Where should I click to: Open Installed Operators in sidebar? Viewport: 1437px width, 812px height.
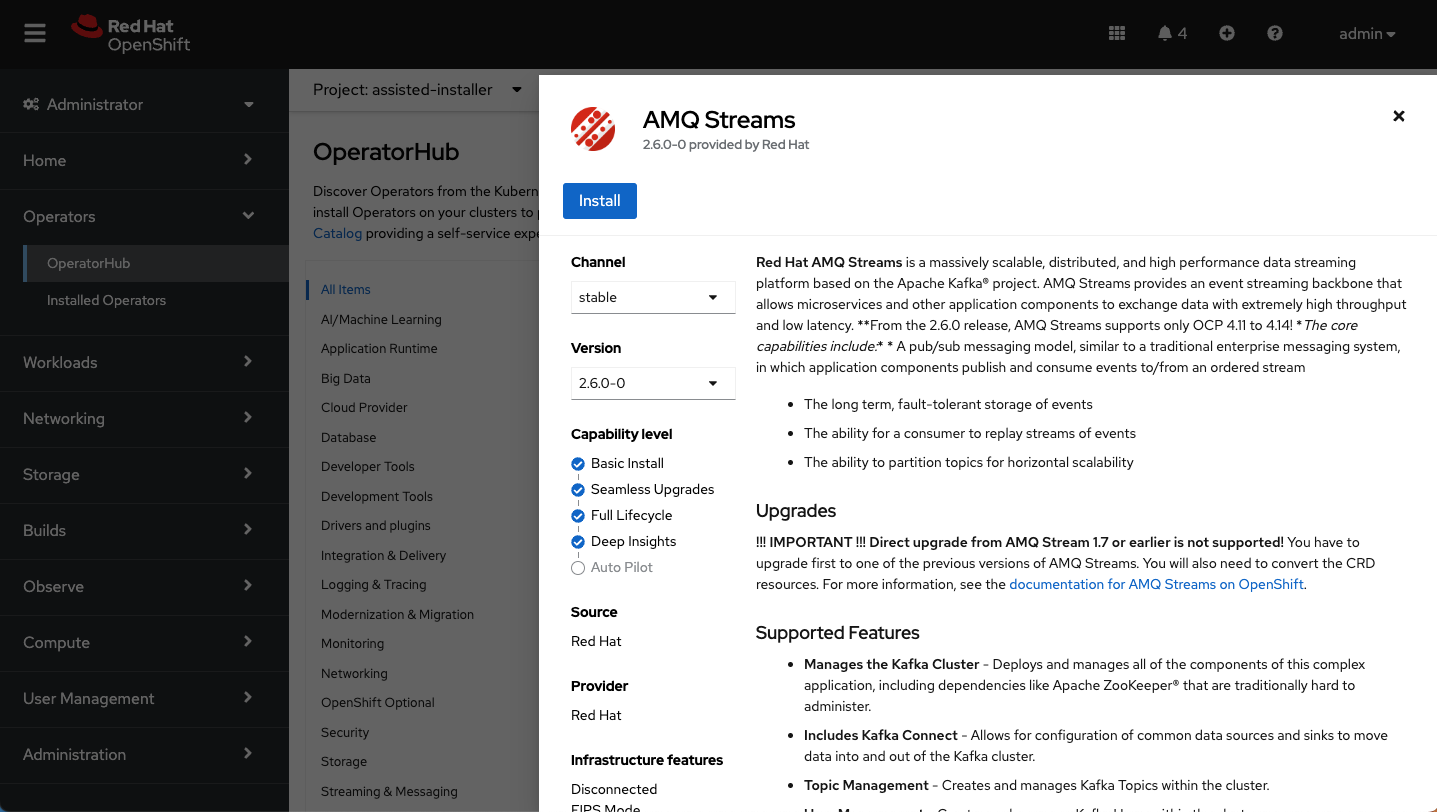tap(106, 300)
